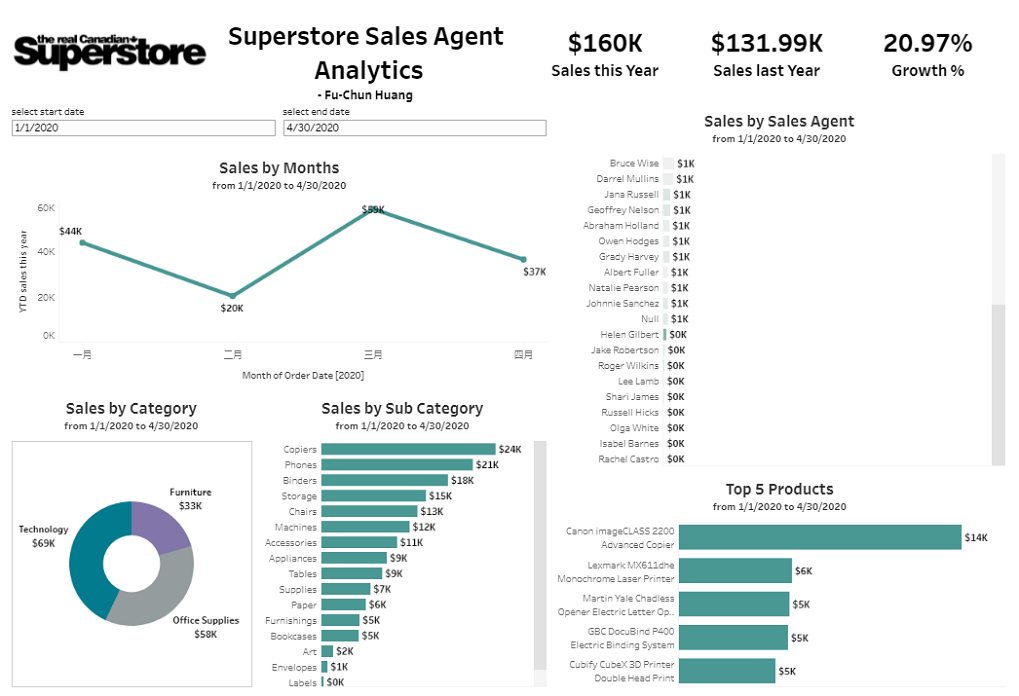Viewport: 1019px width, 696px height.
Task: Select the $20K February point on line chart
Action: (231, 292)
